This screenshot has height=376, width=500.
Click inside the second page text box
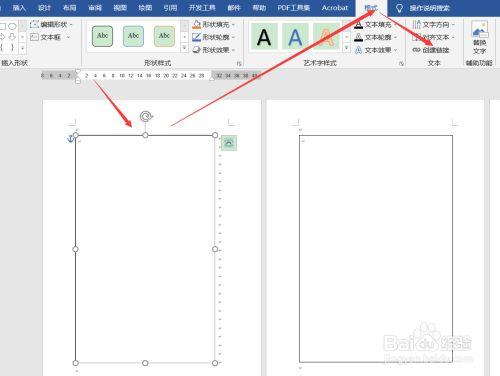[376, 249]
